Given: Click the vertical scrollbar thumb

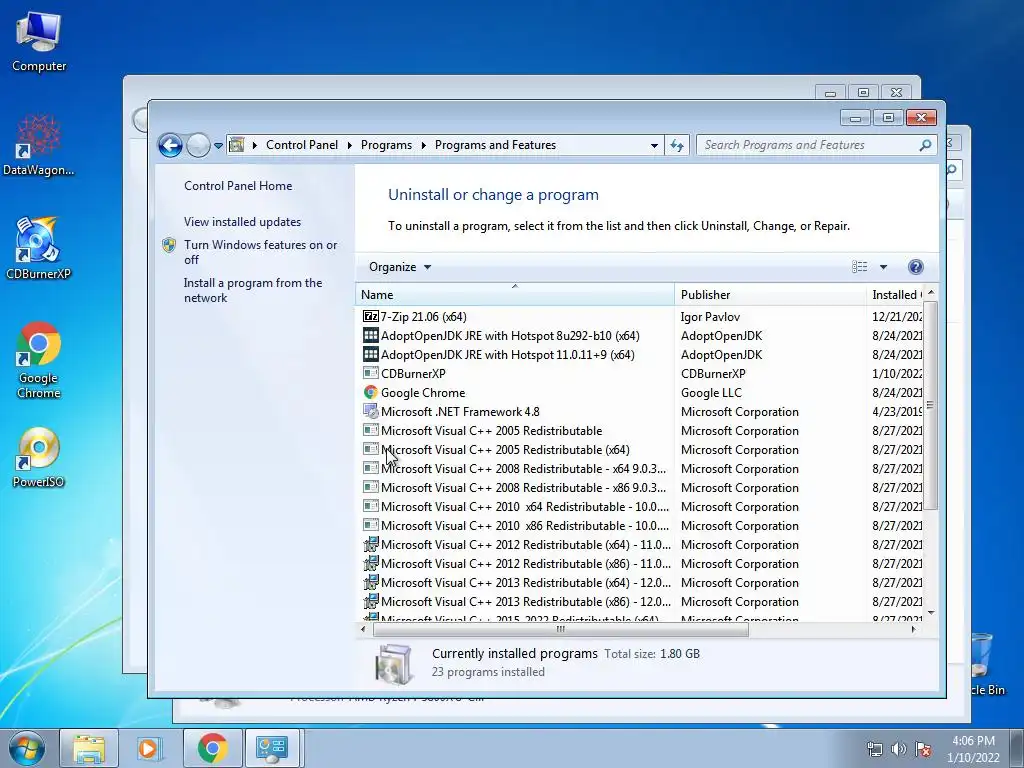Looking at the screenshot, I should pyautogui.click(x=931, y=405).
